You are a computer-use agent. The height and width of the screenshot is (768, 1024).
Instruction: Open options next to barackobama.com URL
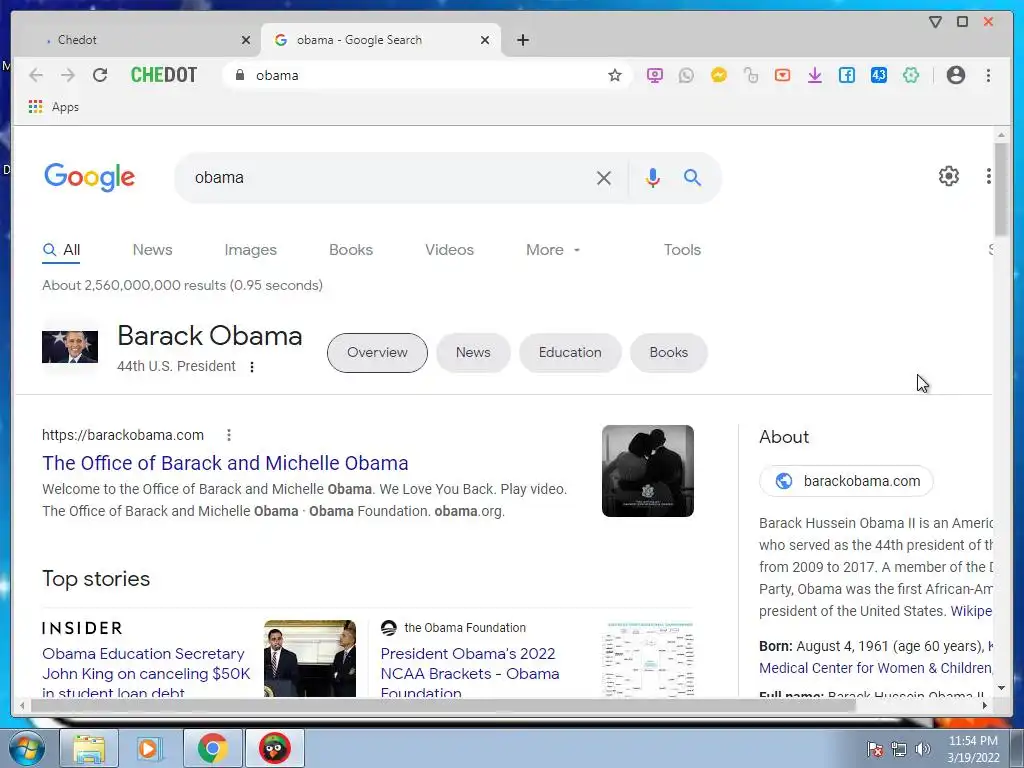tap(229, 435)
